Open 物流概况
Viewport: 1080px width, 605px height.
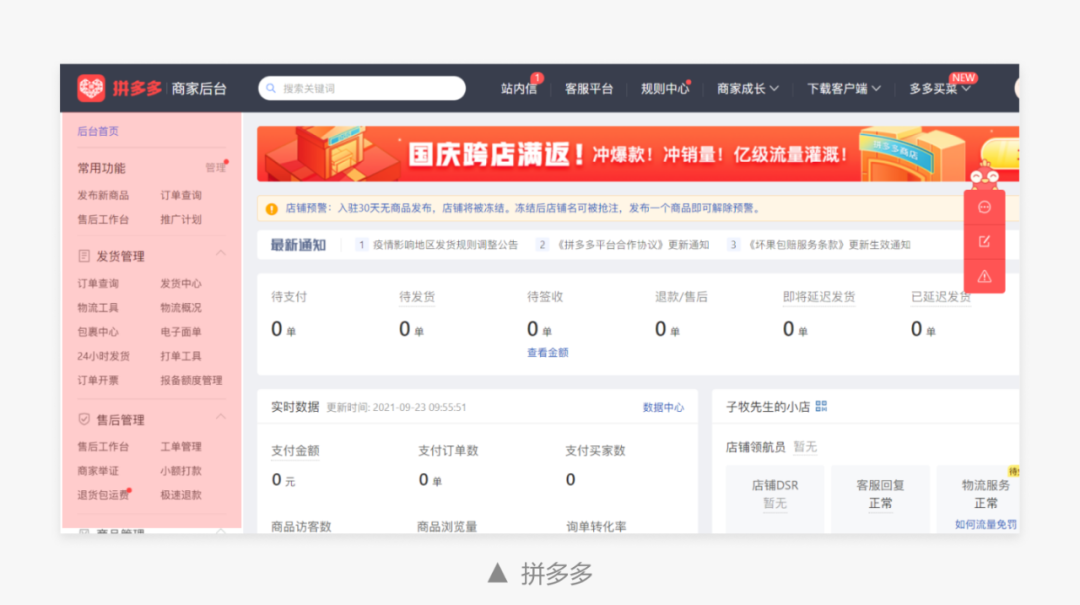tap(180, 307)
